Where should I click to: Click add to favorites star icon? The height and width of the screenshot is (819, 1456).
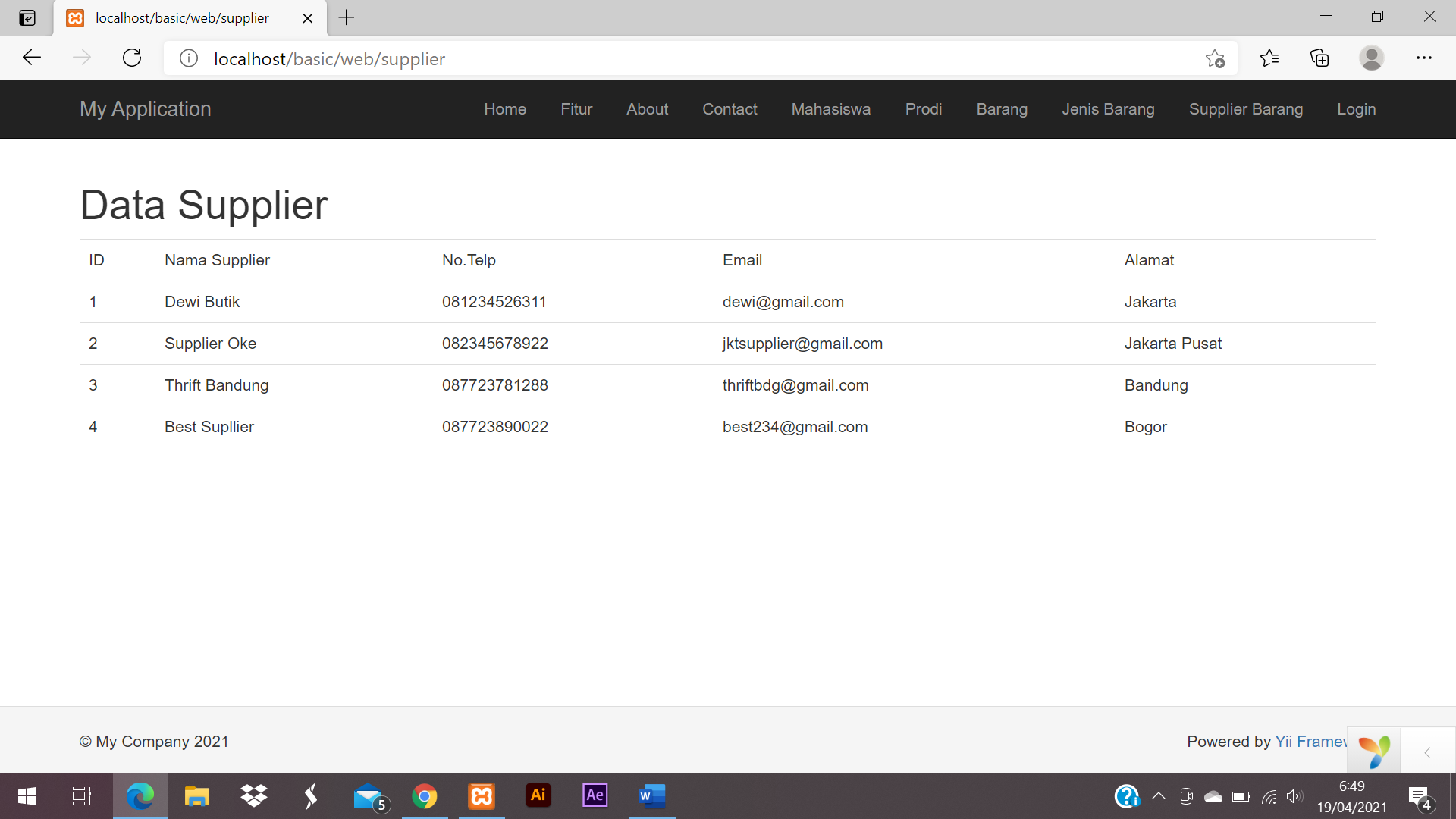click(1215, 58)
